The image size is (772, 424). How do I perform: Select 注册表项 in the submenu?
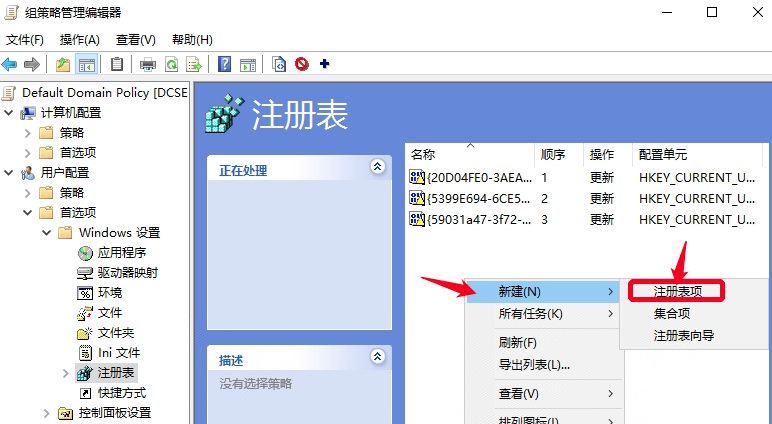[676, 291]
